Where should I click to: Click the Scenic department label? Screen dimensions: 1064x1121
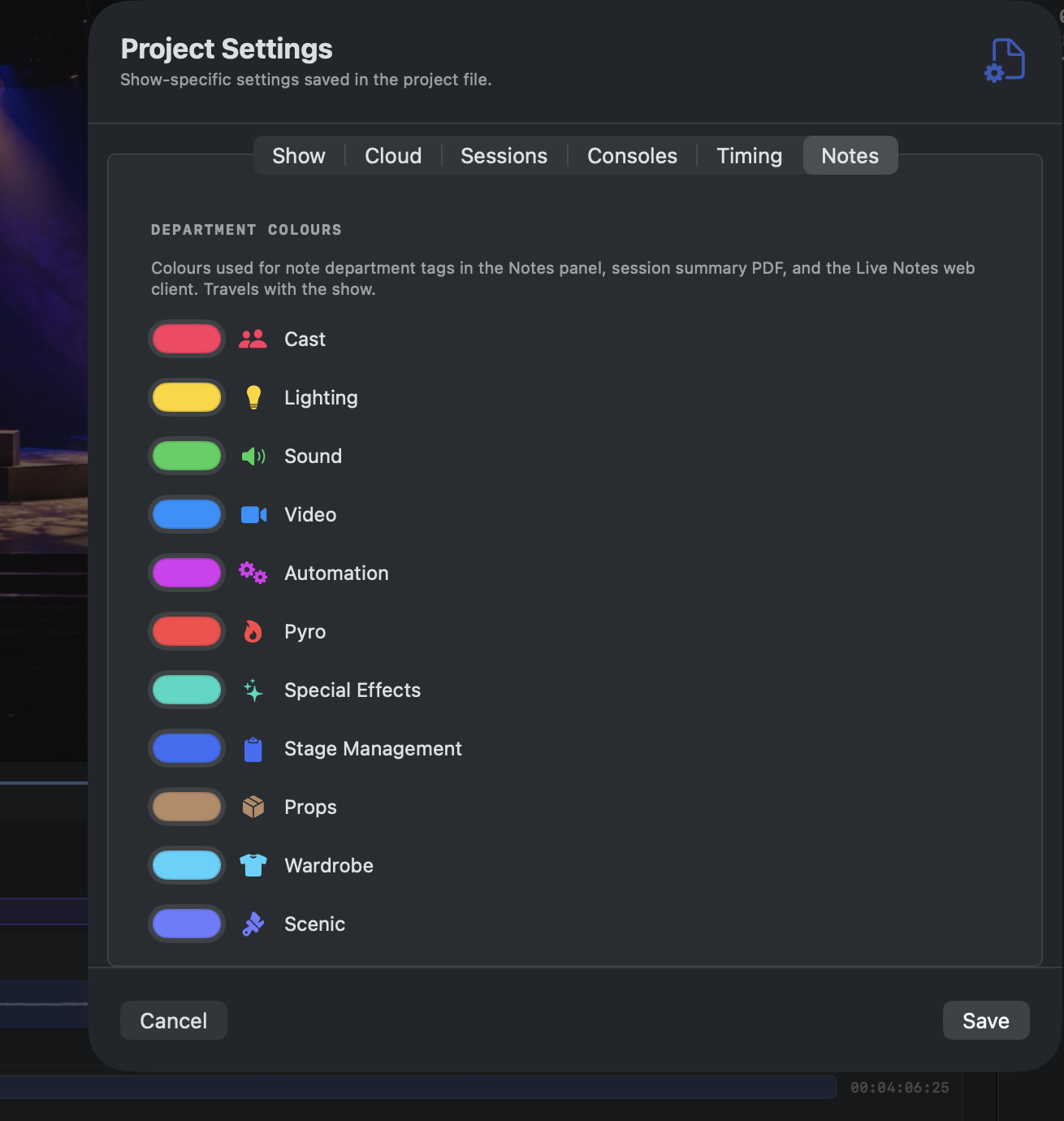coord(314,924)
